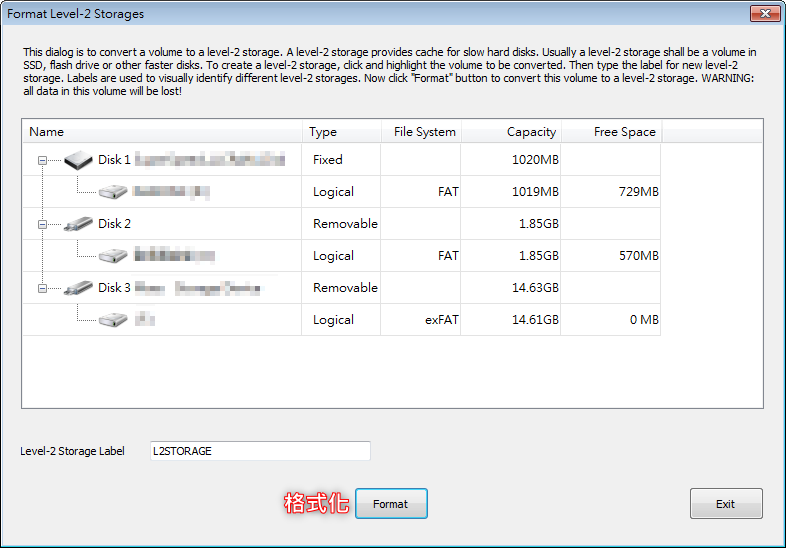Viewport: 786px width, 548px height.
Task: Sort by the Type column header
Action: click(x=341, y=132)
